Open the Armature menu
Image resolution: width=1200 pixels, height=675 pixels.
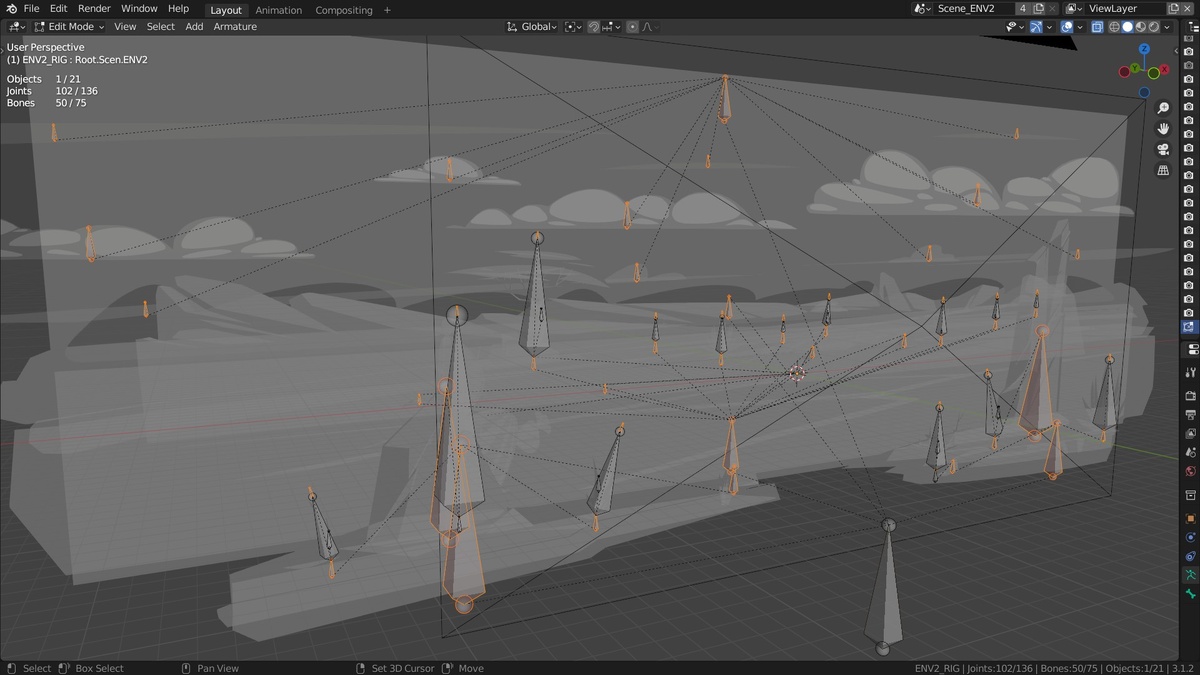[235, 27]
